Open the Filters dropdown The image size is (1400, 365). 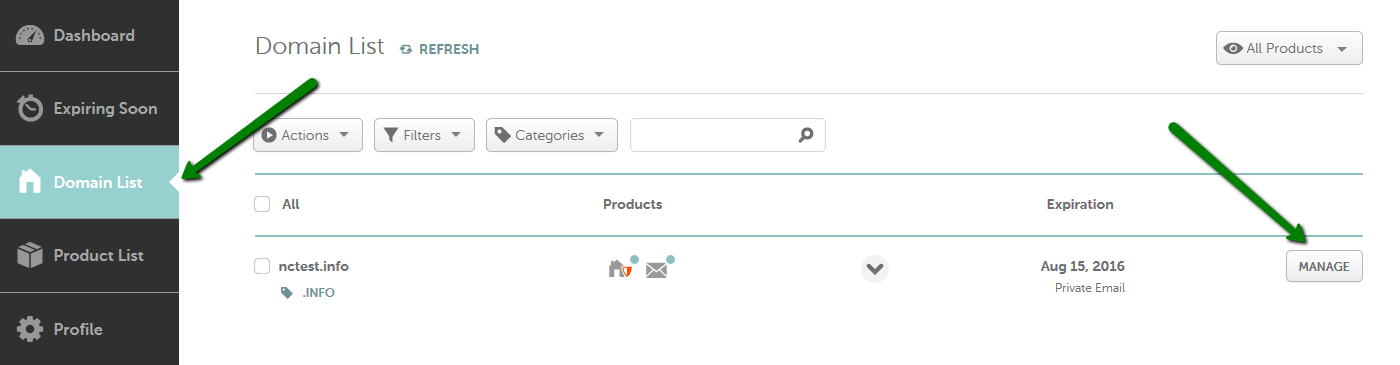pyautogui.click(x=424, y=135)
